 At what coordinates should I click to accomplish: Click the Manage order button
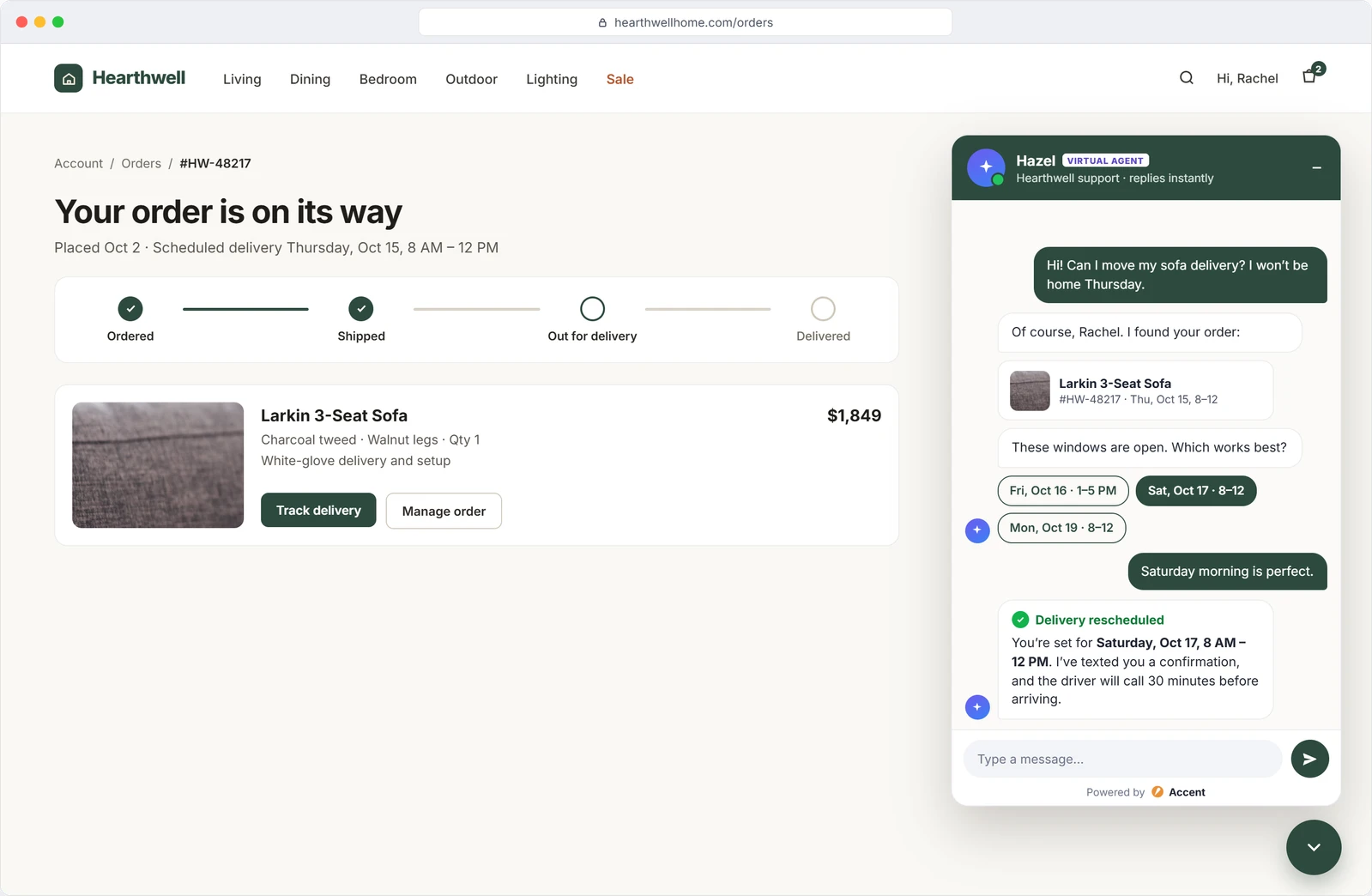point(444,511)
